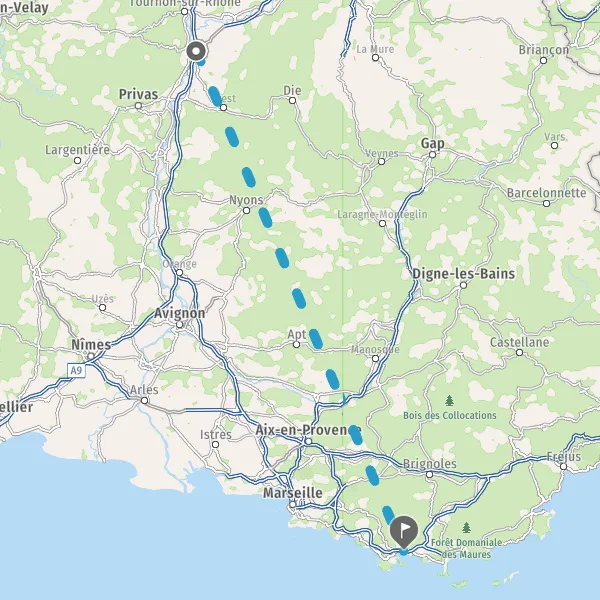This screenshot has width=600, height=600.
Task: Select the Privas town label
Action: tap(139, 94)
